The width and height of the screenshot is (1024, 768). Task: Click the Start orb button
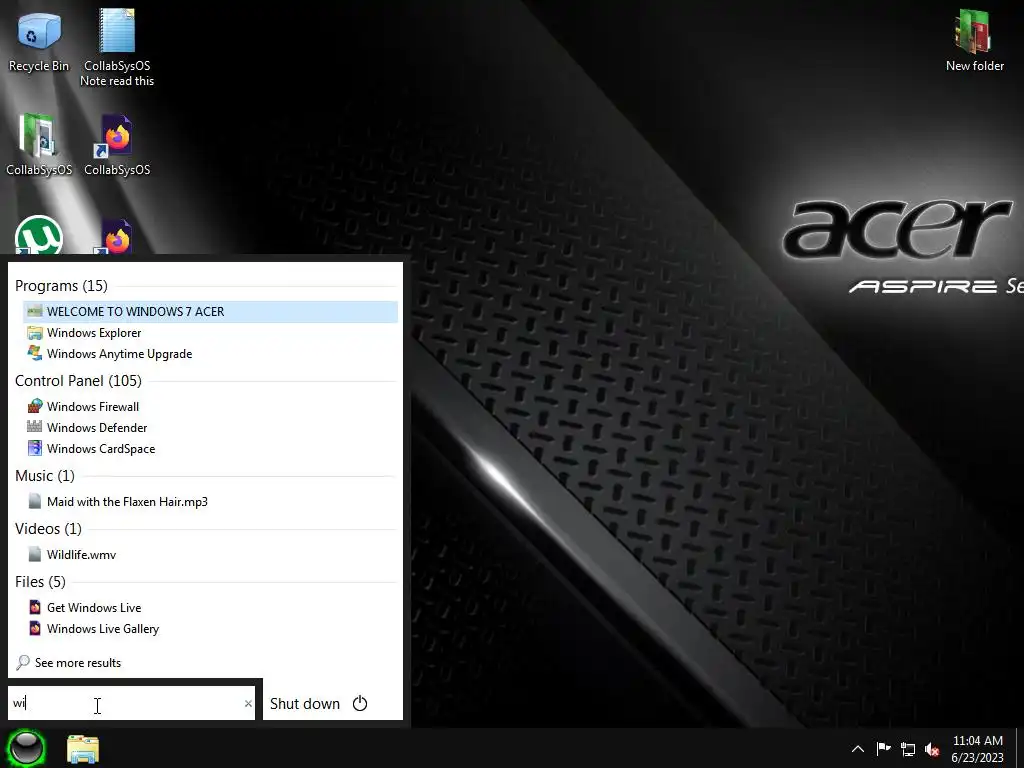pyautogui.click(x=26, y=748)
